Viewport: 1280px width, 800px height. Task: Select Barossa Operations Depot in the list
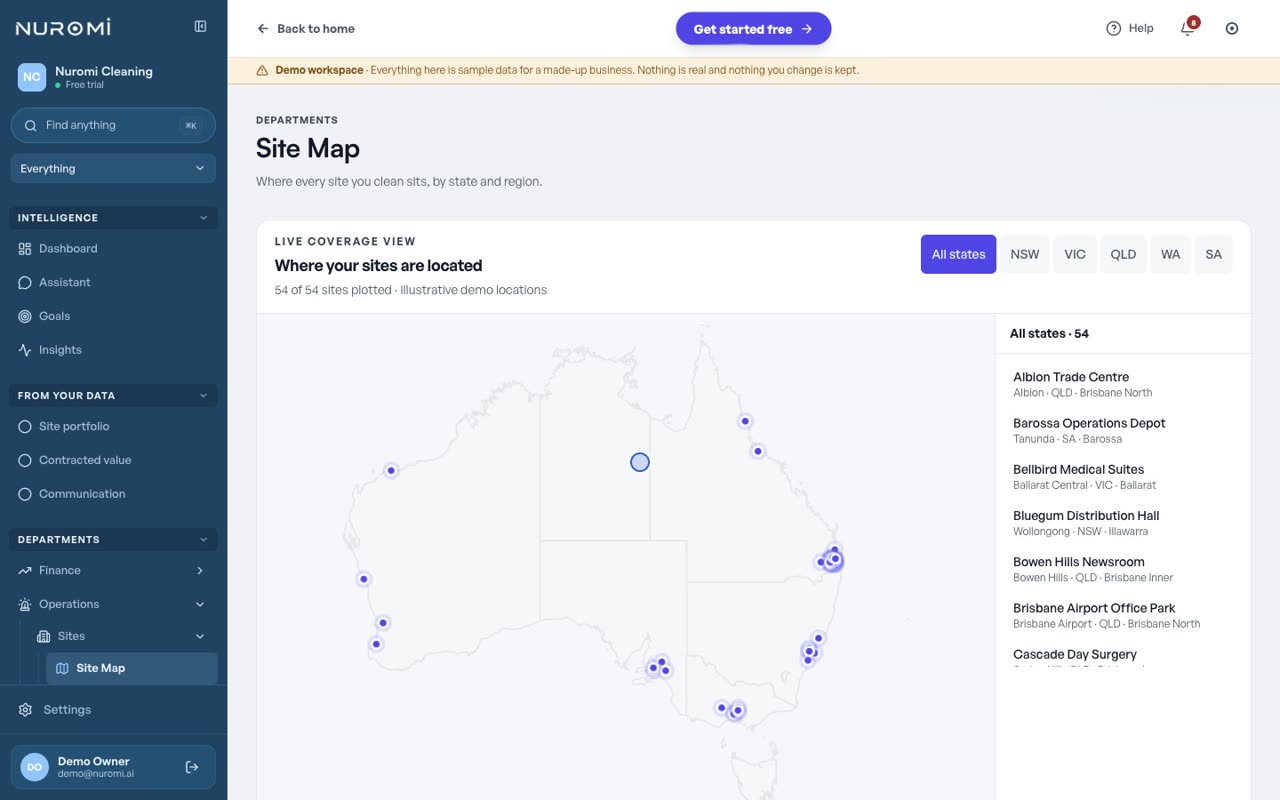point(1122,431)
